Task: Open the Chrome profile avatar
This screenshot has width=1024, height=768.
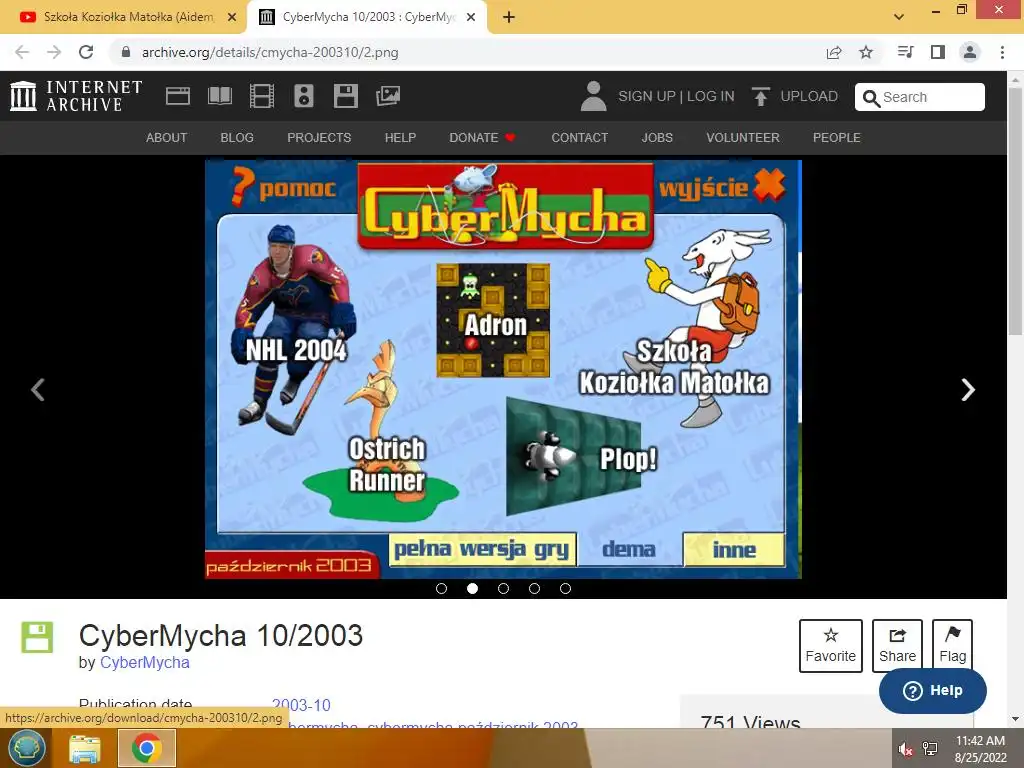Action: [x=970, y=52]
